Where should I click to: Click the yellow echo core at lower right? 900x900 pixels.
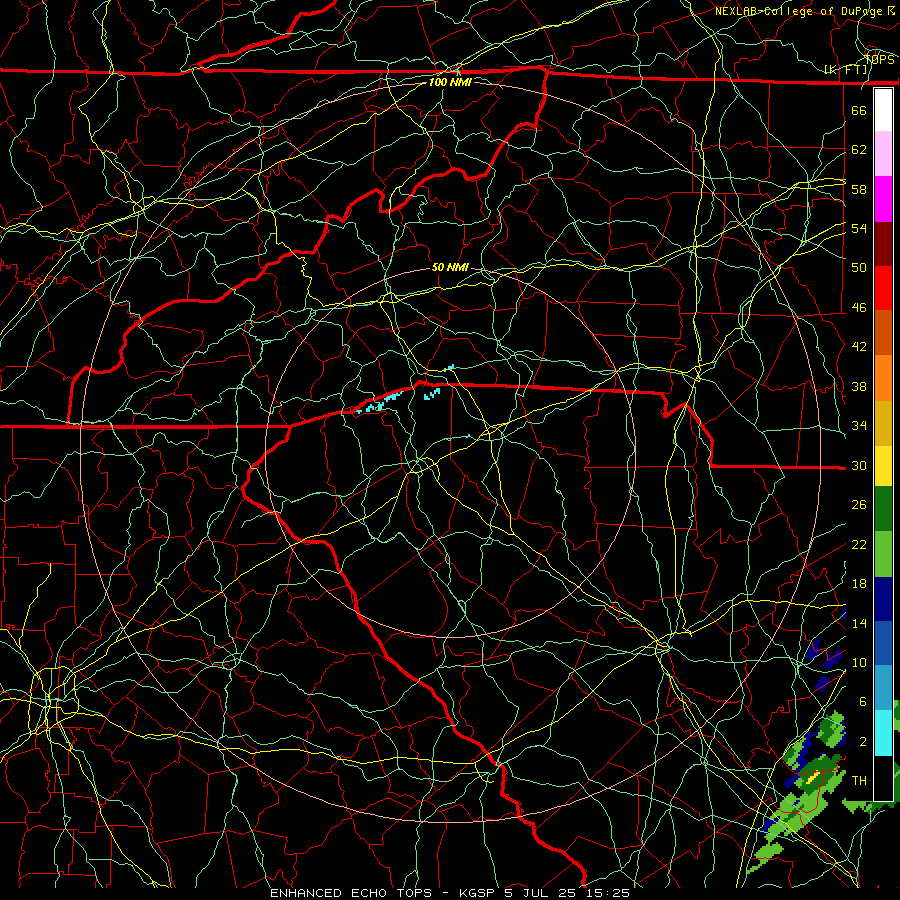813,779
